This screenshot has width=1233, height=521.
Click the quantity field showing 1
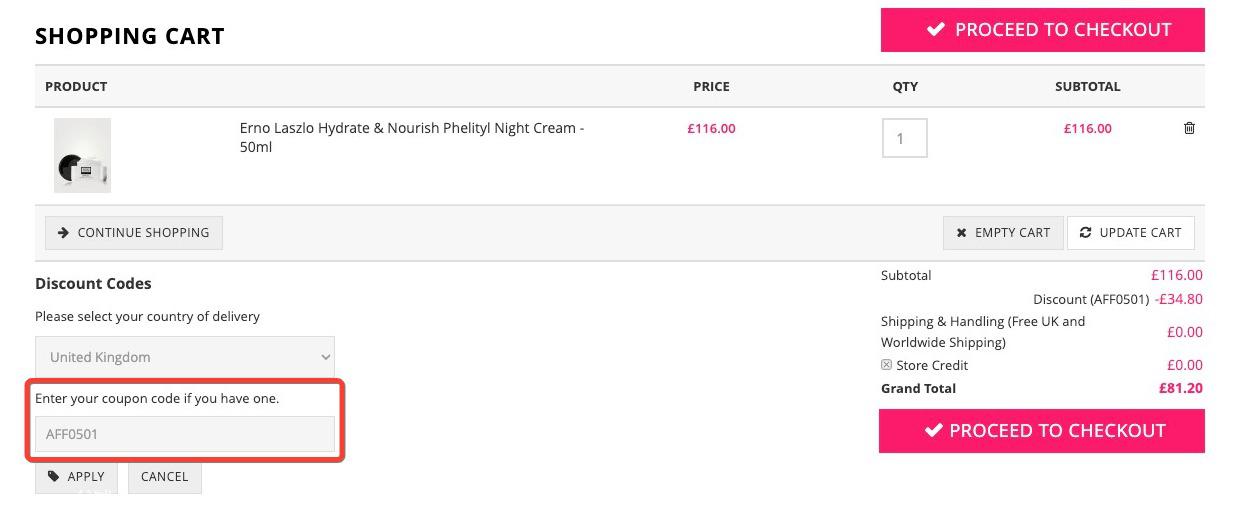coord(904,138)
